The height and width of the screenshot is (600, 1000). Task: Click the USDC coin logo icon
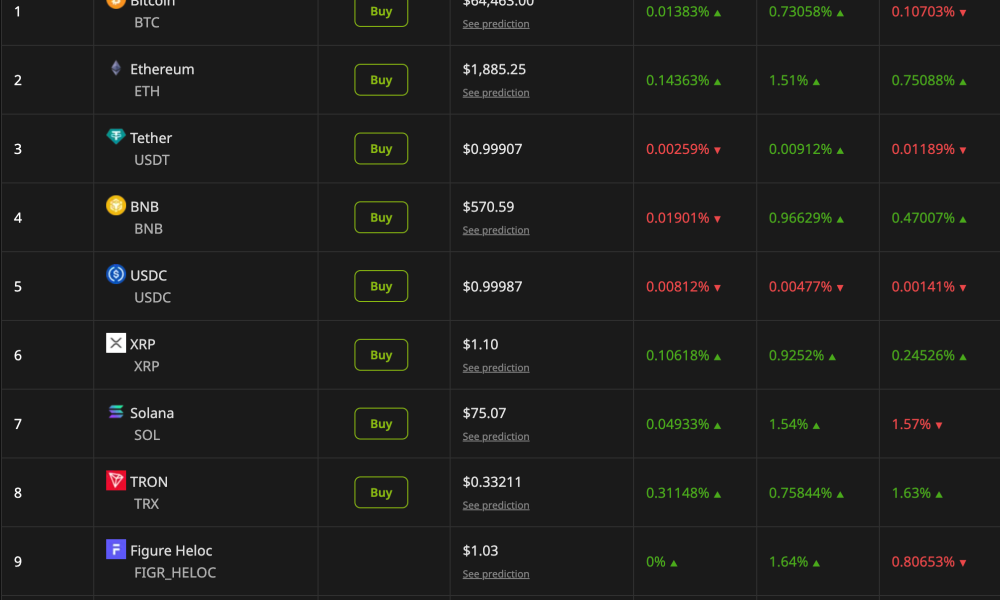(x=115, y=274)
